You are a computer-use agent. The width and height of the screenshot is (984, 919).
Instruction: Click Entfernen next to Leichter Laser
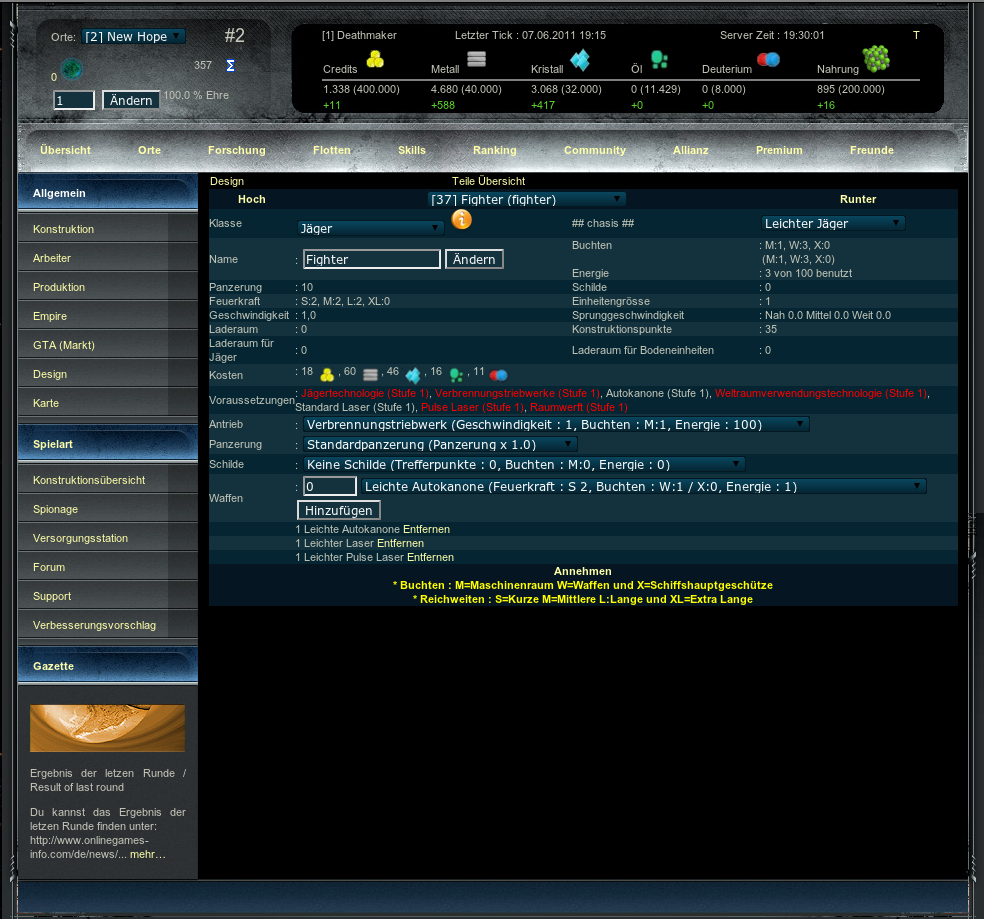(x=400, y=543)
